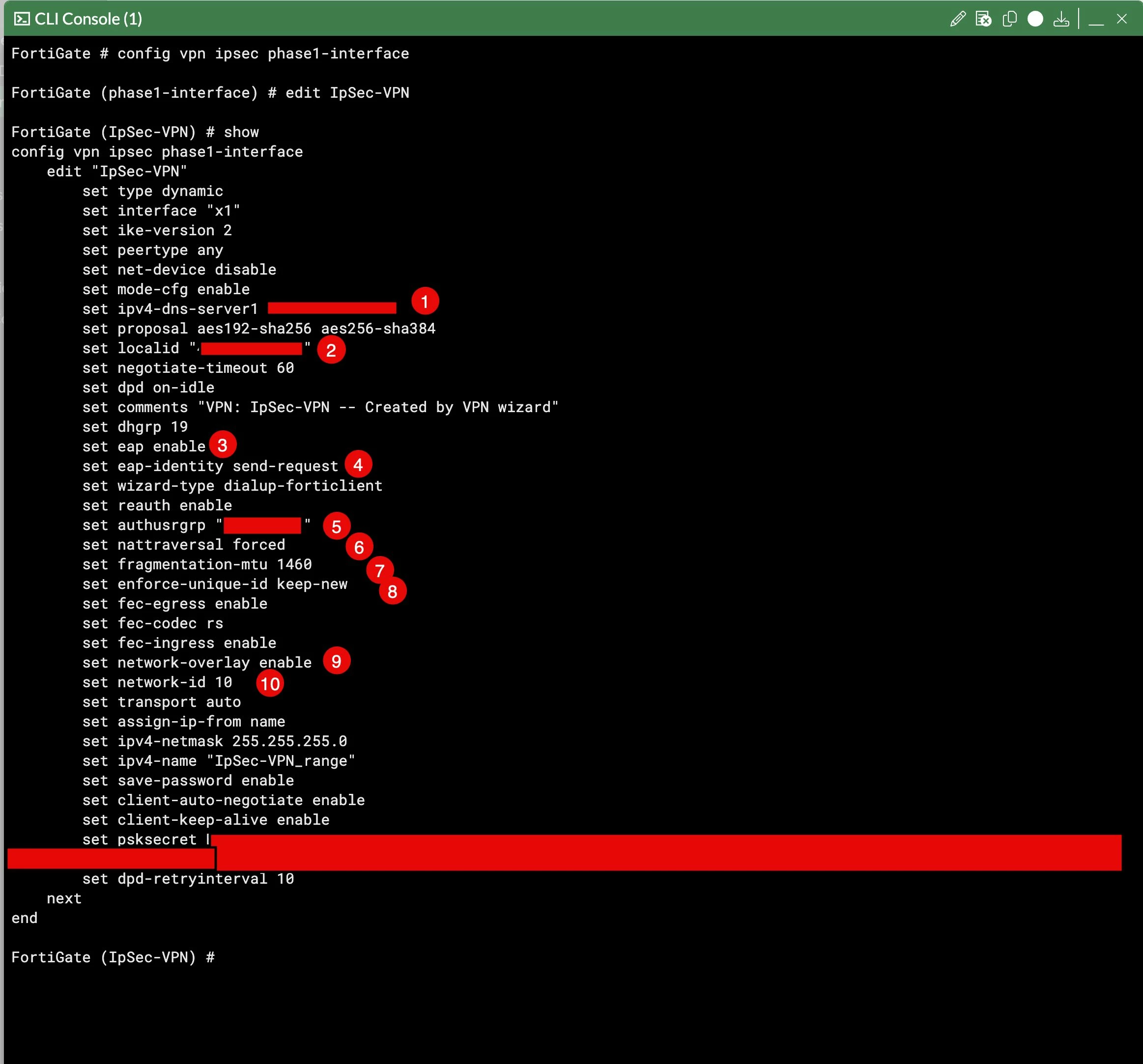
Task: Click the 'set psksecret' text
Action: click(x=139, y=839)
